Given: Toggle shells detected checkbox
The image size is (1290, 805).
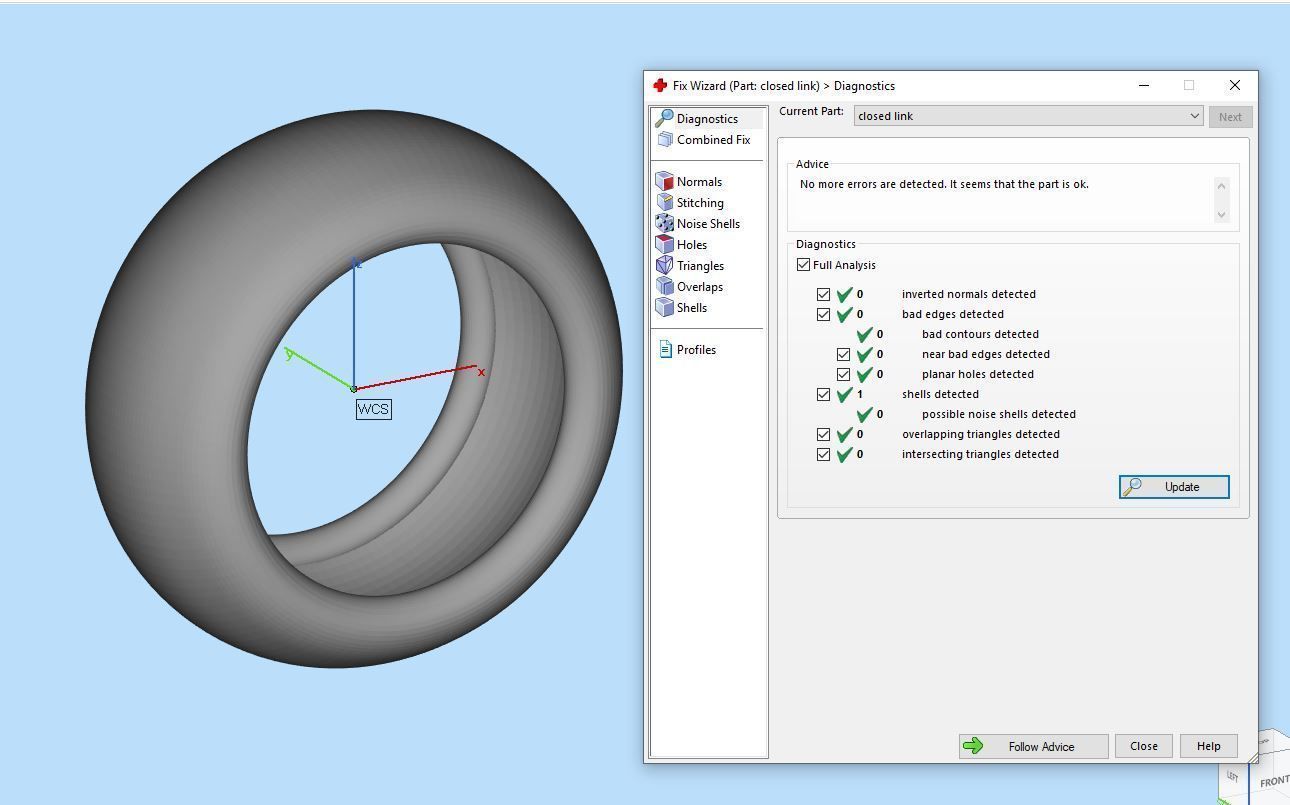Looking at the screenshot, I should (823, 394).
